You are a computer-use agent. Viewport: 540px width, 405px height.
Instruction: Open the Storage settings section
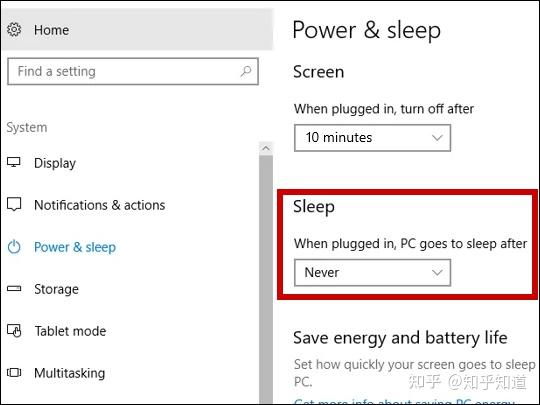coord(56,289)
